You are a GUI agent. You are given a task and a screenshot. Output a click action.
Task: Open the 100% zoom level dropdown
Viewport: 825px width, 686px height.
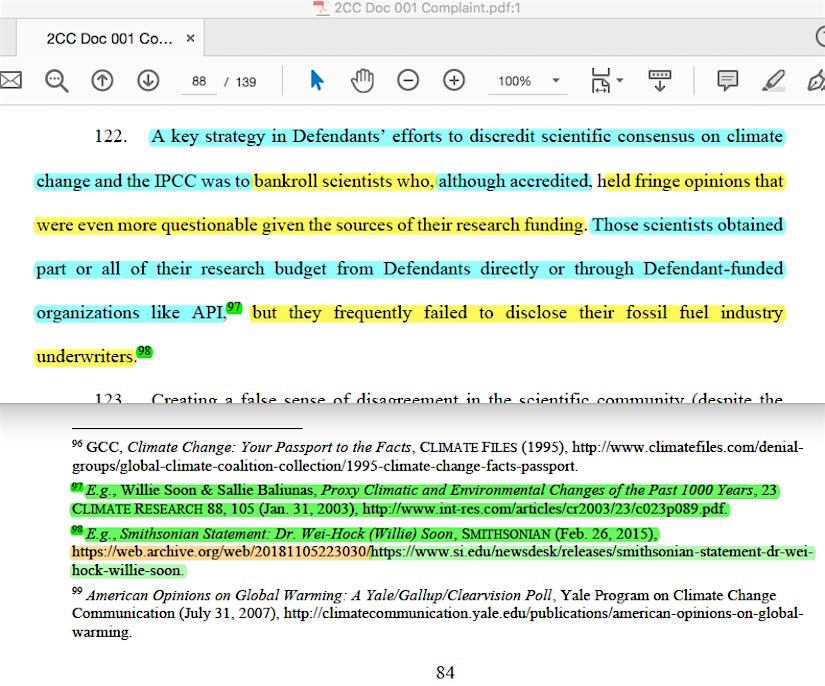coord(528,81)
